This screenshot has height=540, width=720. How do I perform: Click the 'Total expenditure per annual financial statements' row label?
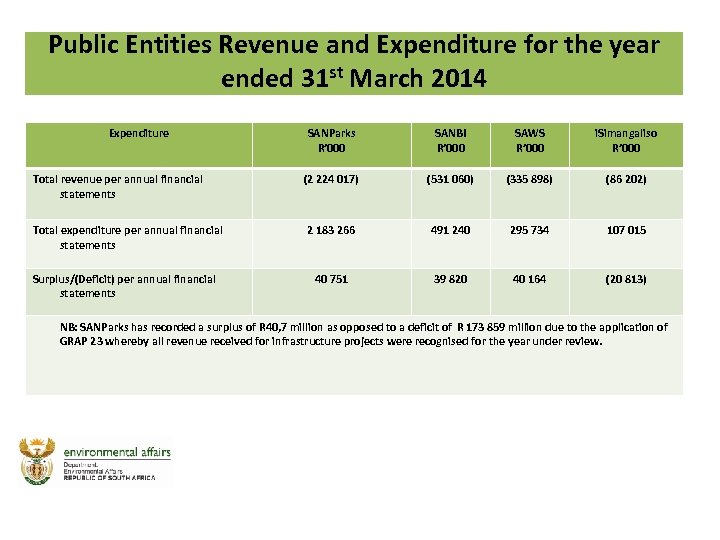click(128, 237)
